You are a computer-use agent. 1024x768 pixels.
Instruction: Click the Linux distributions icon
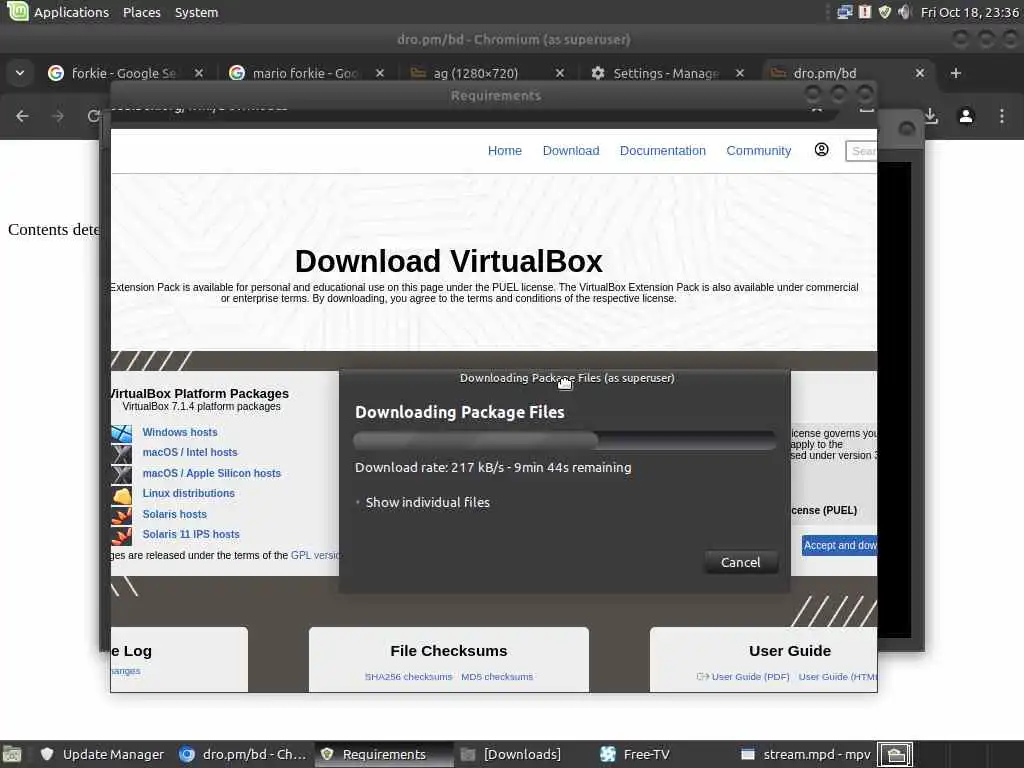click(x=121, y=495)
